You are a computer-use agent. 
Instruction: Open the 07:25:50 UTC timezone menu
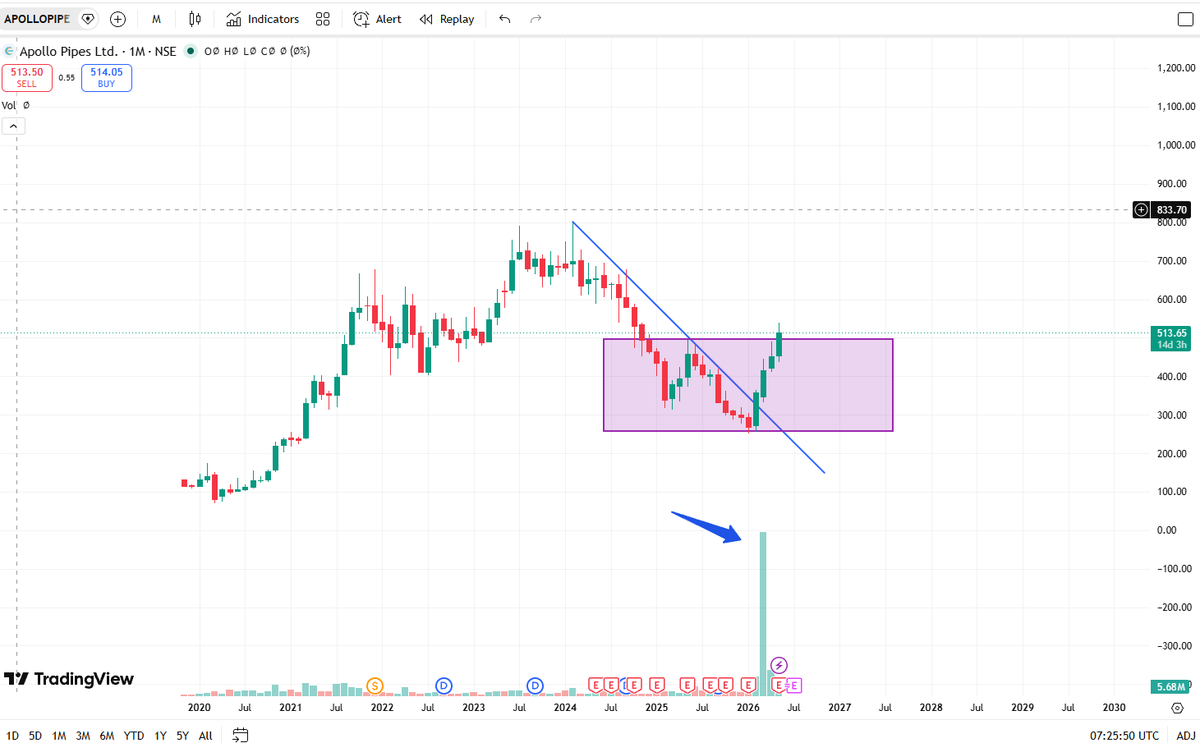tap(1124, 736)
